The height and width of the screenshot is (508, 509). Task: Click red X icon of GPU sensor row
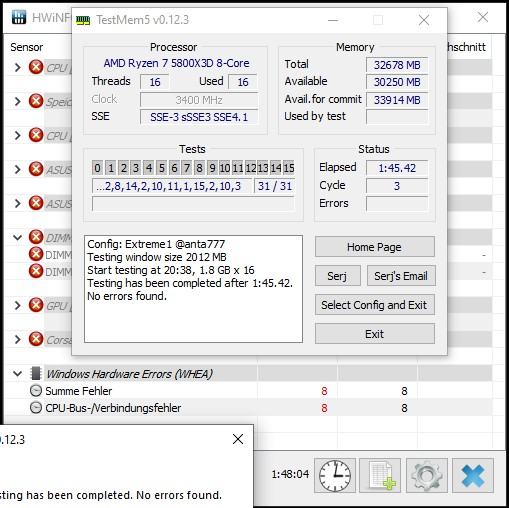pyautogui.click(x=36, y=305)
